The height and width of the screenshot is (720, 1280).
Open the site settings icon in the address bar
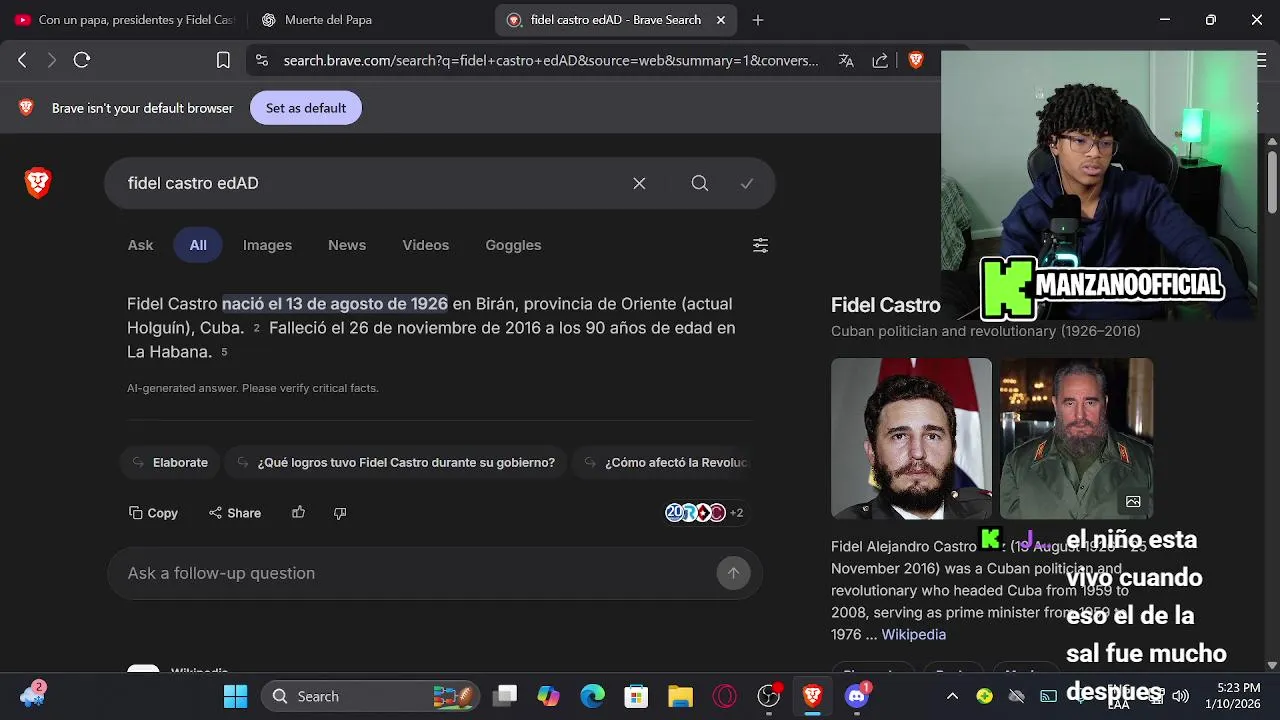click(x=261, y=60)
